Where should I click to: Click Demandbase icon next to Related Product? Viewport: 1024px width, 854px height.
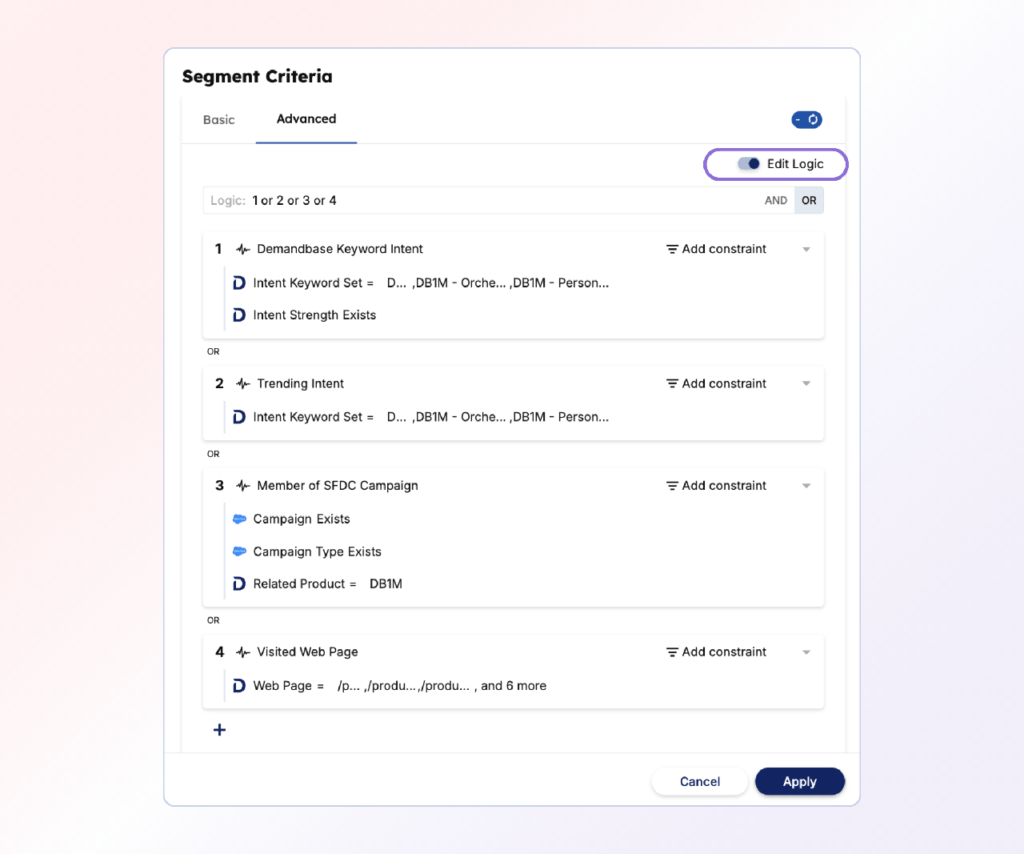coord(239,584)
